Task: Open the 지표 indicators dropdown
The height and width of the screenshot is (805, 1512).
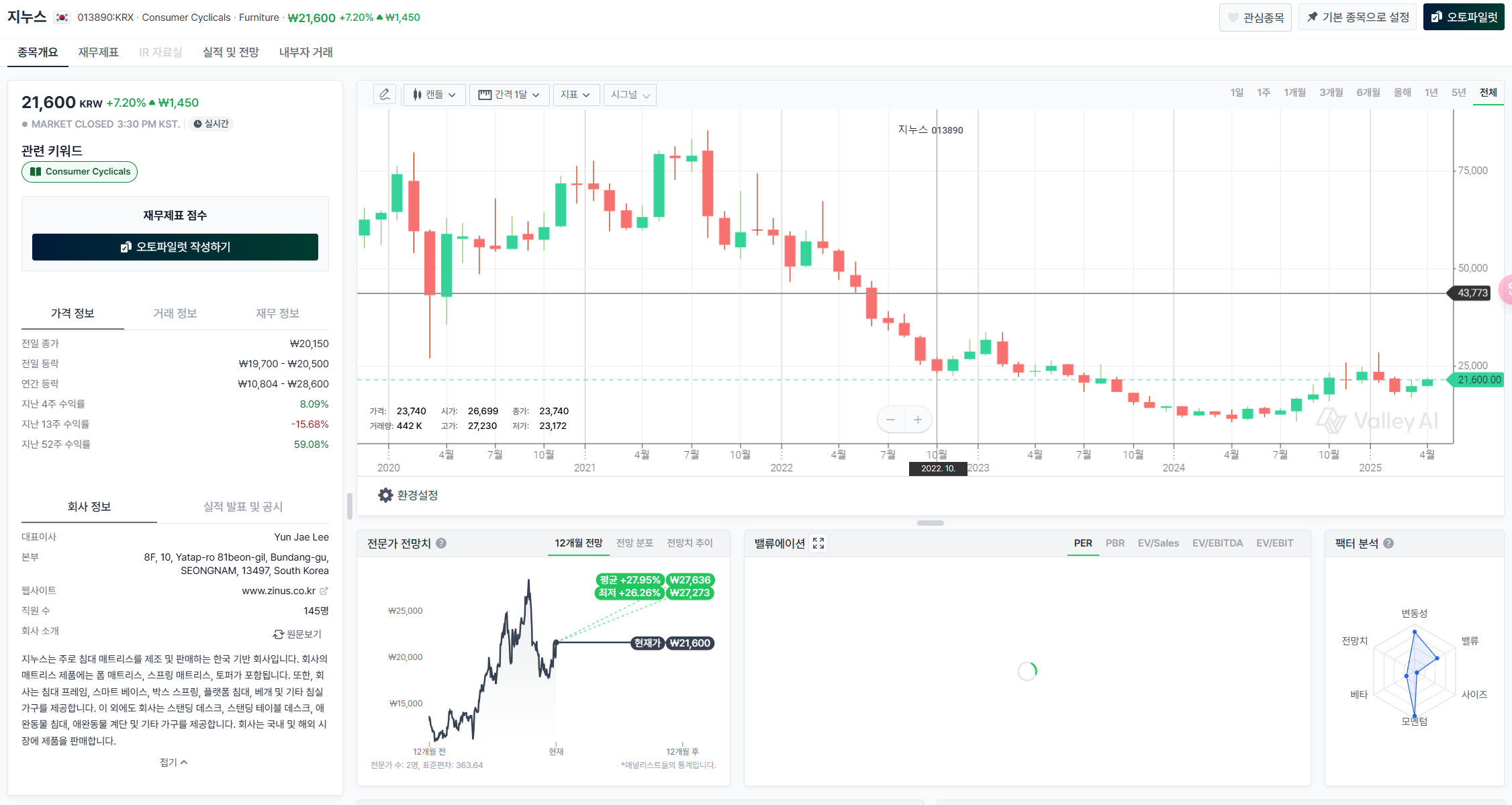Action: pos(575,95)
